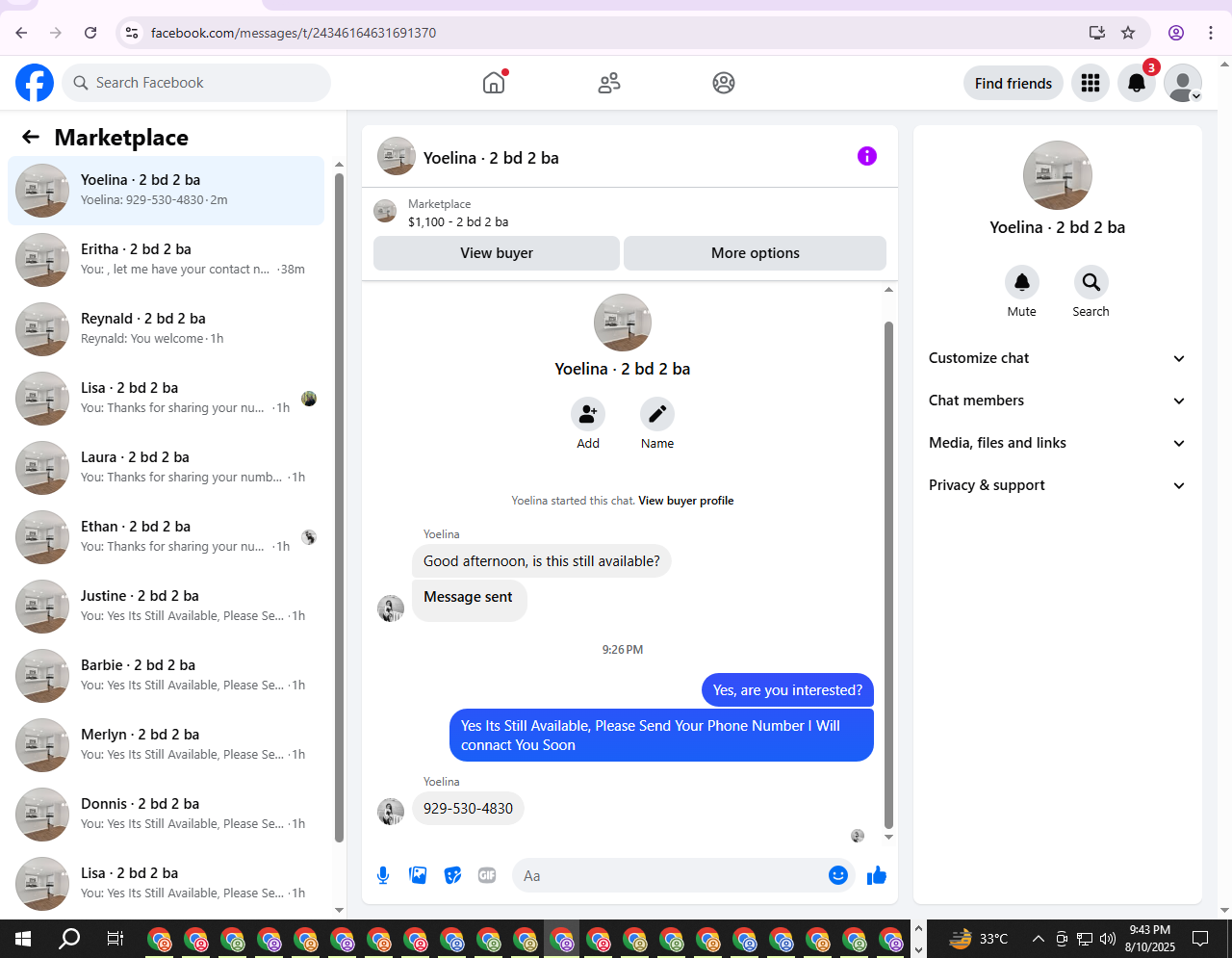The image size is (1232, 958).
Task: Bookmark this page with star icon
Action: pyautogui.click(x=1128, y=33)
